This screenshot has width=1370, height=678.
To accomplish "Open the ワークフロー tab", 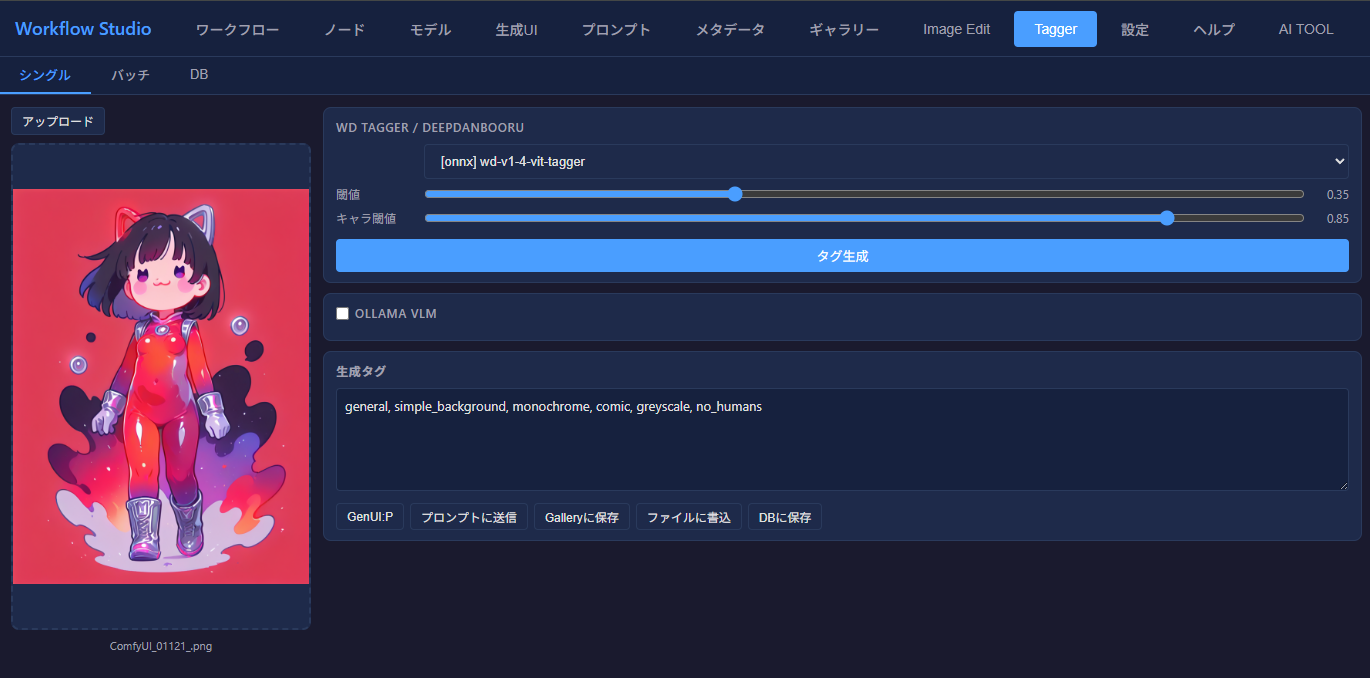I will pyautogui.click(x=237, y=29).
